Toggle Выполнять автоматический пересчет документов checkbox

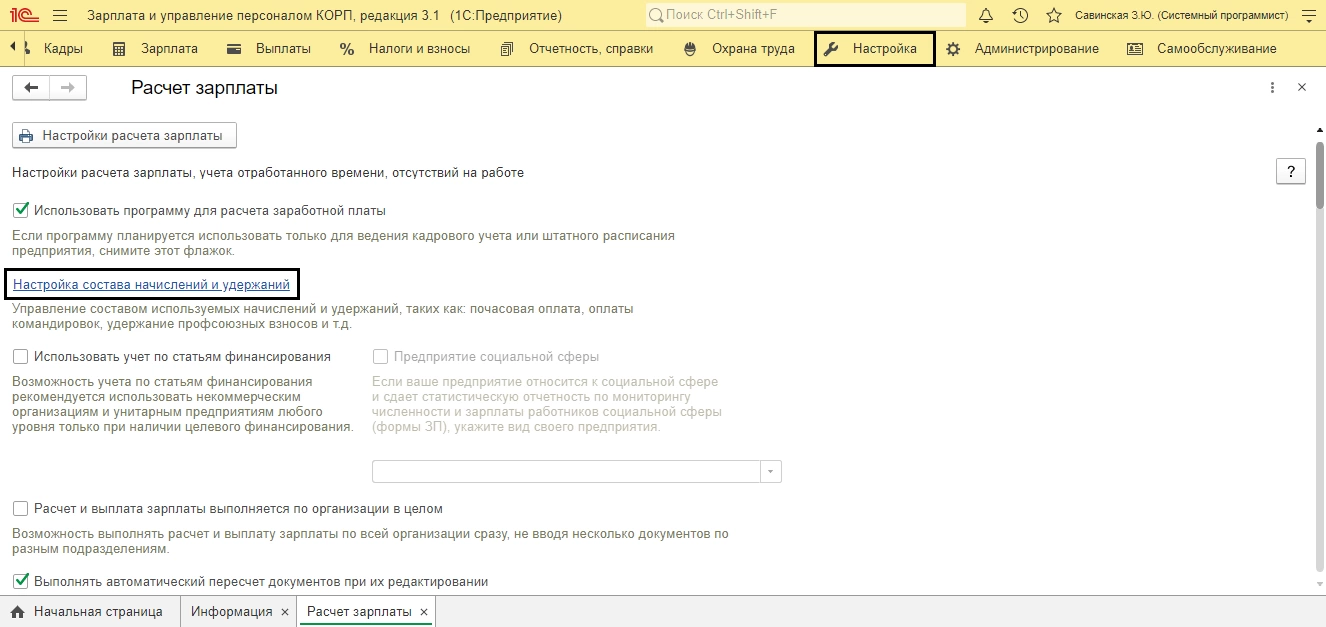click(x=20, y=581)
